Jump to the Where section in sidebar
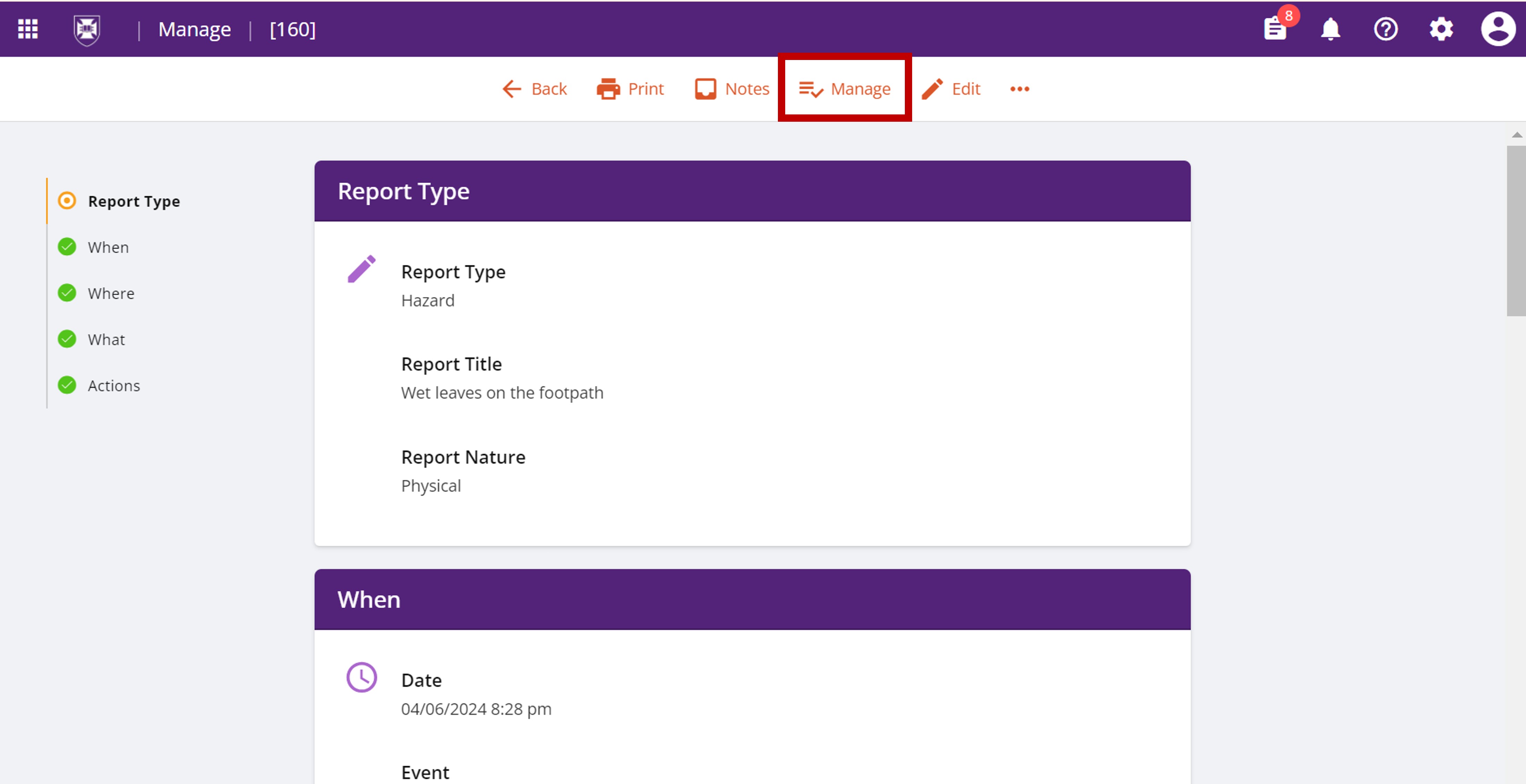1526x784 pixels. click(111, 294)
